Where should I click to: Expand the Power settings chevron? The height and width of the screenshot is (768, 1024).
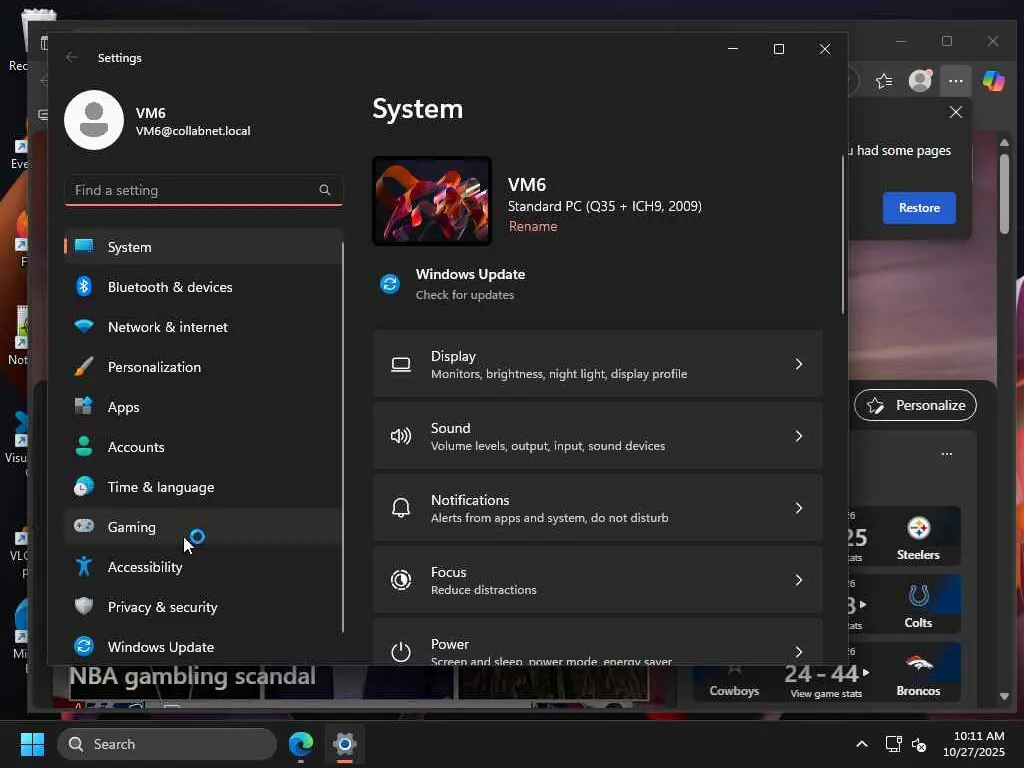click(x=799, y=652)
